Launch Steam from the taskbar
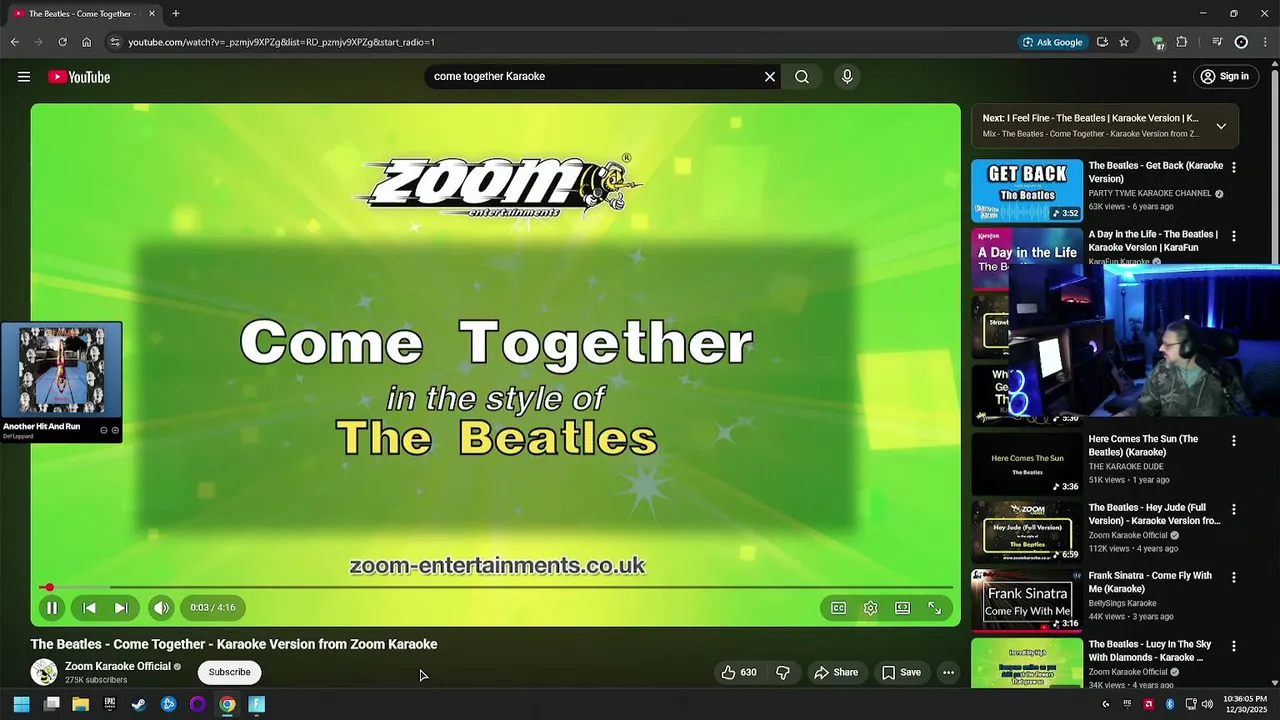The width and height of the screenshot is (1280, 720). click(x=139, y=704)
